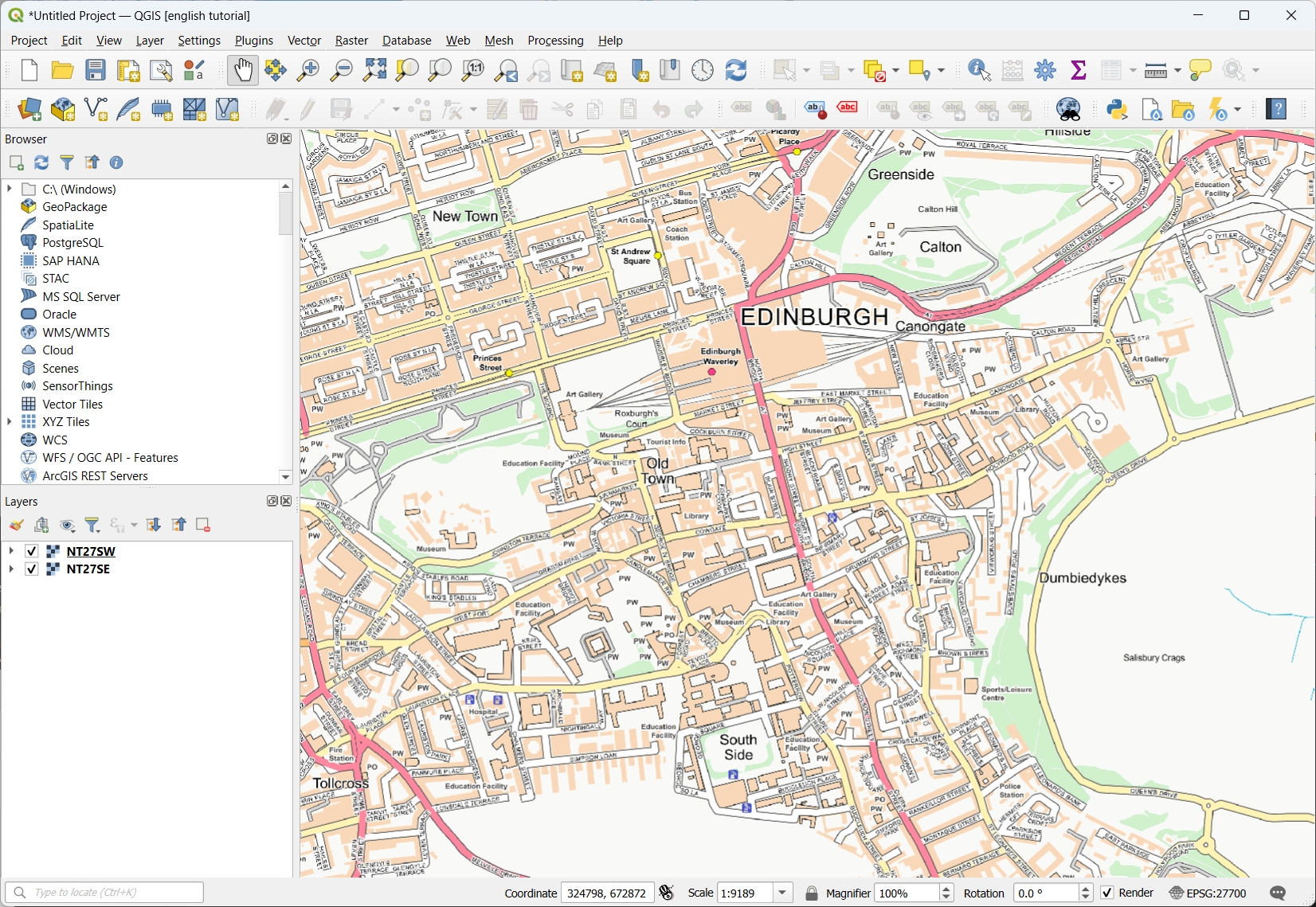Click the Zoom In magnifier tool
The width and height of the screenshot is (1316, 907).
coord(307,70)
